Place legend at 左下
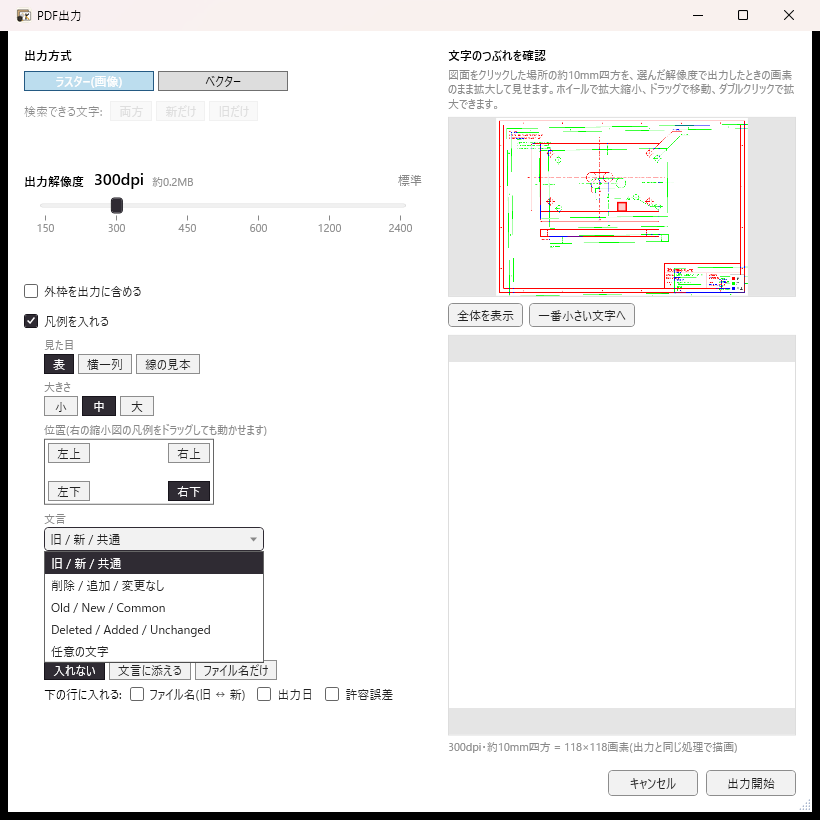Viewport: 820px width, 820px height. [x=69, y=491]
